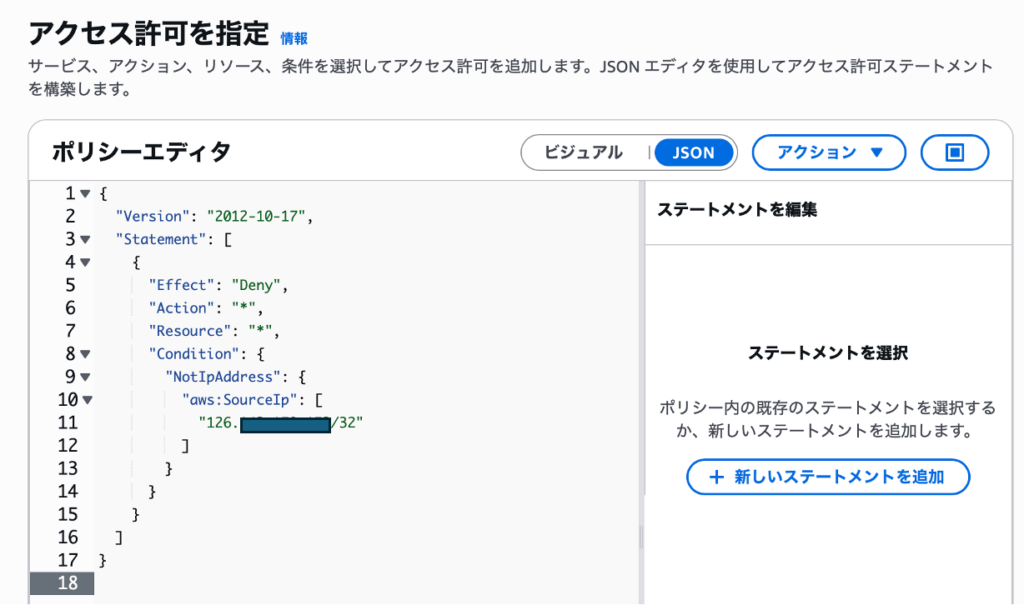
Task: Click 新しいステートメントを追加 button
Action: pyautogui.click(x=828, y=477)
